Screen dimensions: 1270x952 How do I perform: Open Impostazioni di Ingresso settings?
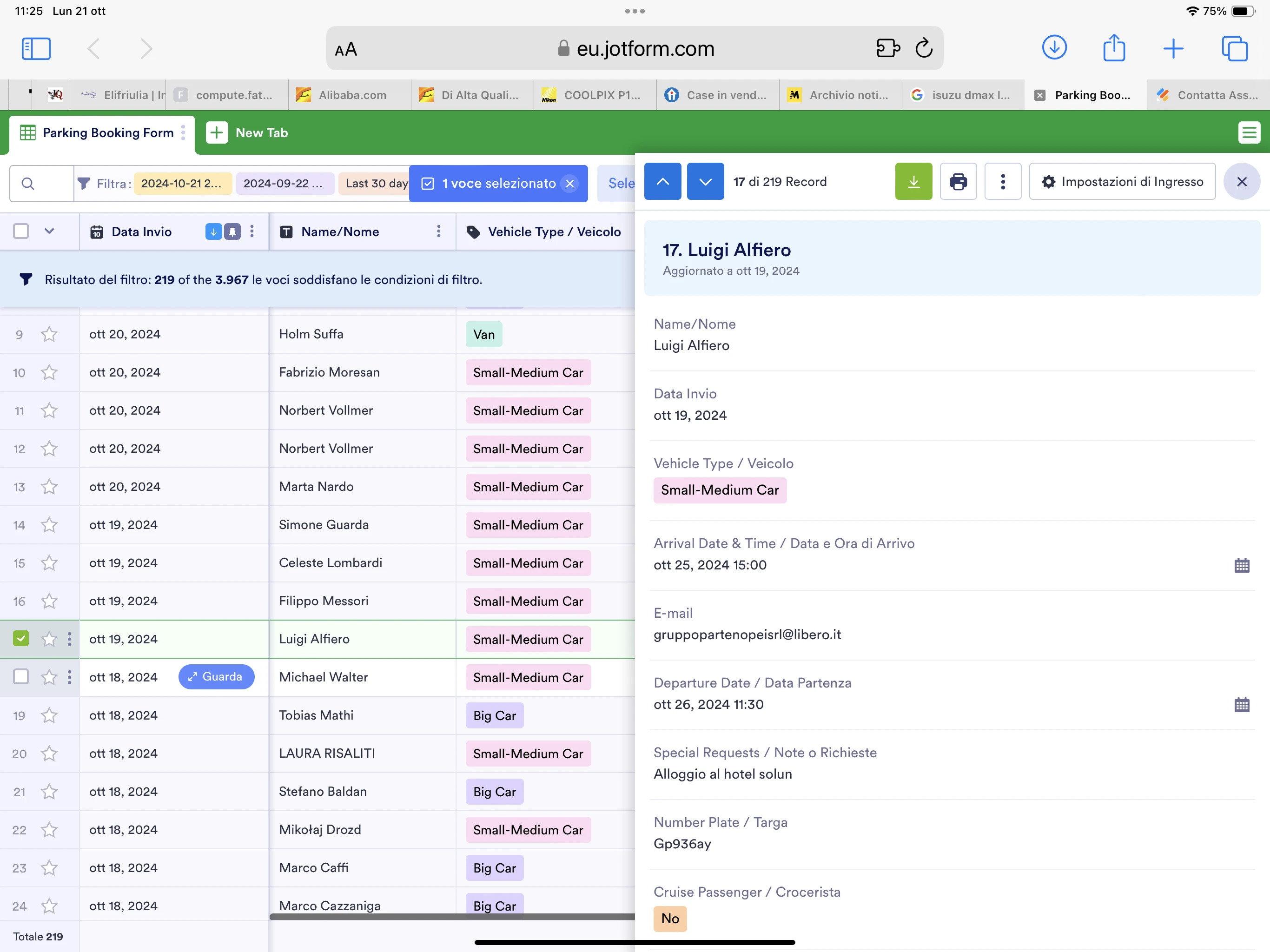pyautogui.click(x=1122, y=181)
